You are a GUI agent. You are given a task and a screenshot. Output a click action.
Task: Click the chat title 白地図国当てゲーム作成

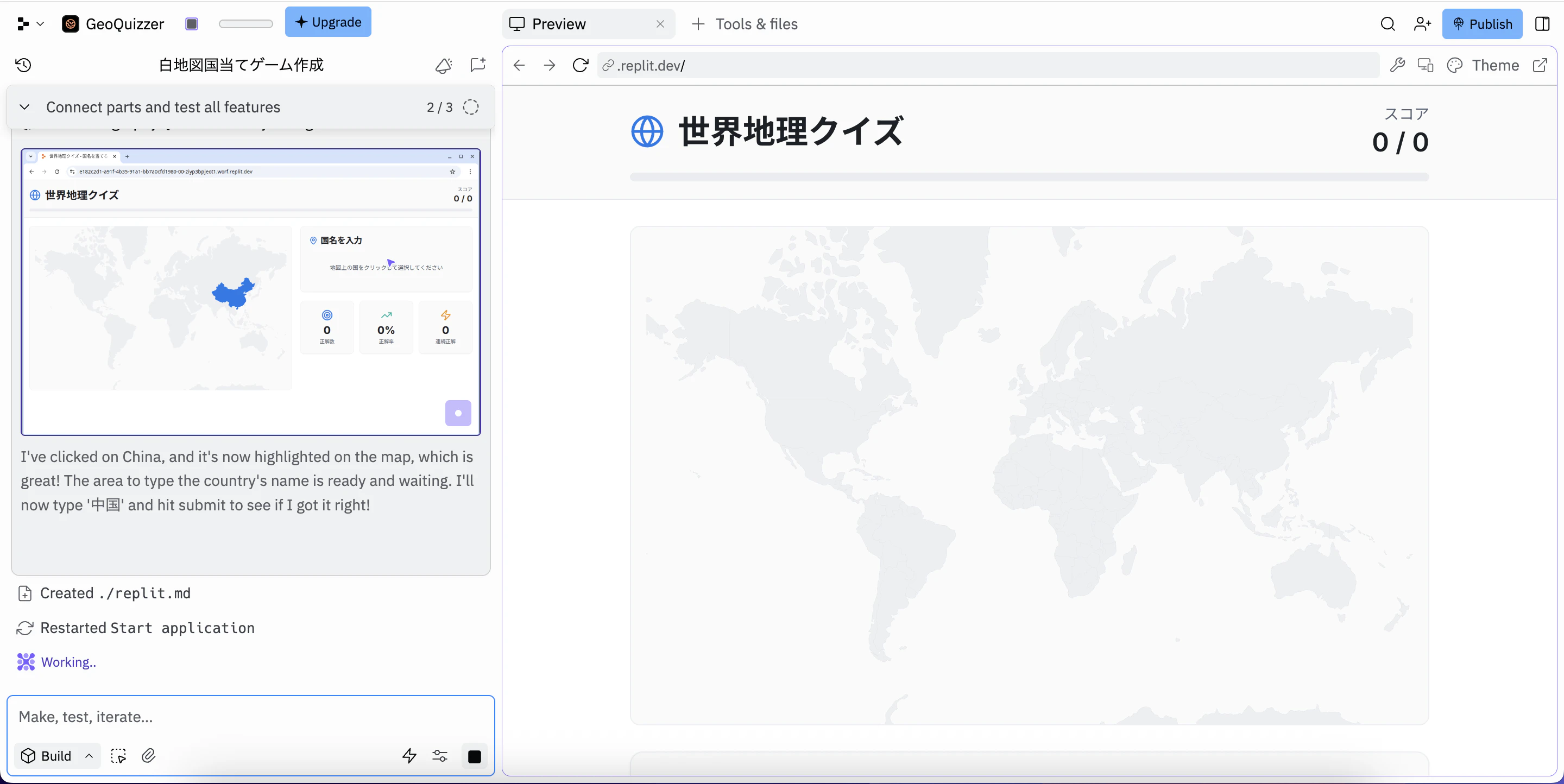[241, 65]
